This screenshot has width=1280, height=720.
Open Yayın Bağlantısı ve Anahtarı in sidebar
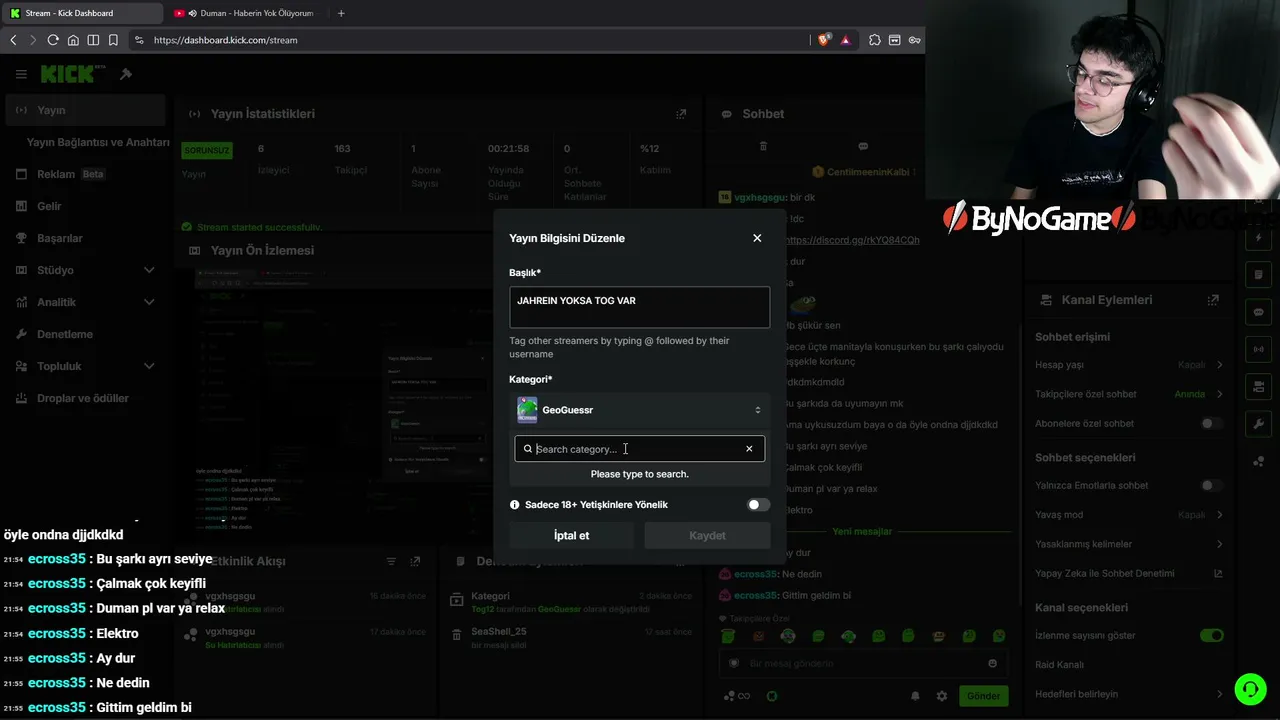[98, 142]
